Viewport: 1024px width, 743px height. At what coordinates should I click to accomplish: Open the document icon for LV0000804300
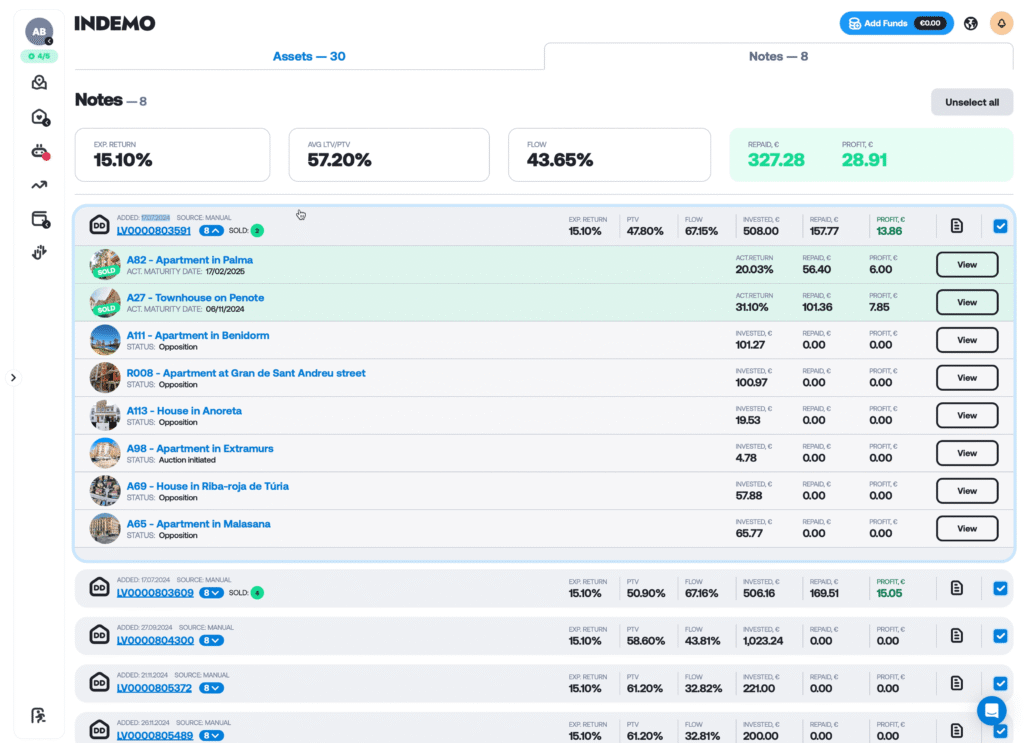click(x=957, y=635)
